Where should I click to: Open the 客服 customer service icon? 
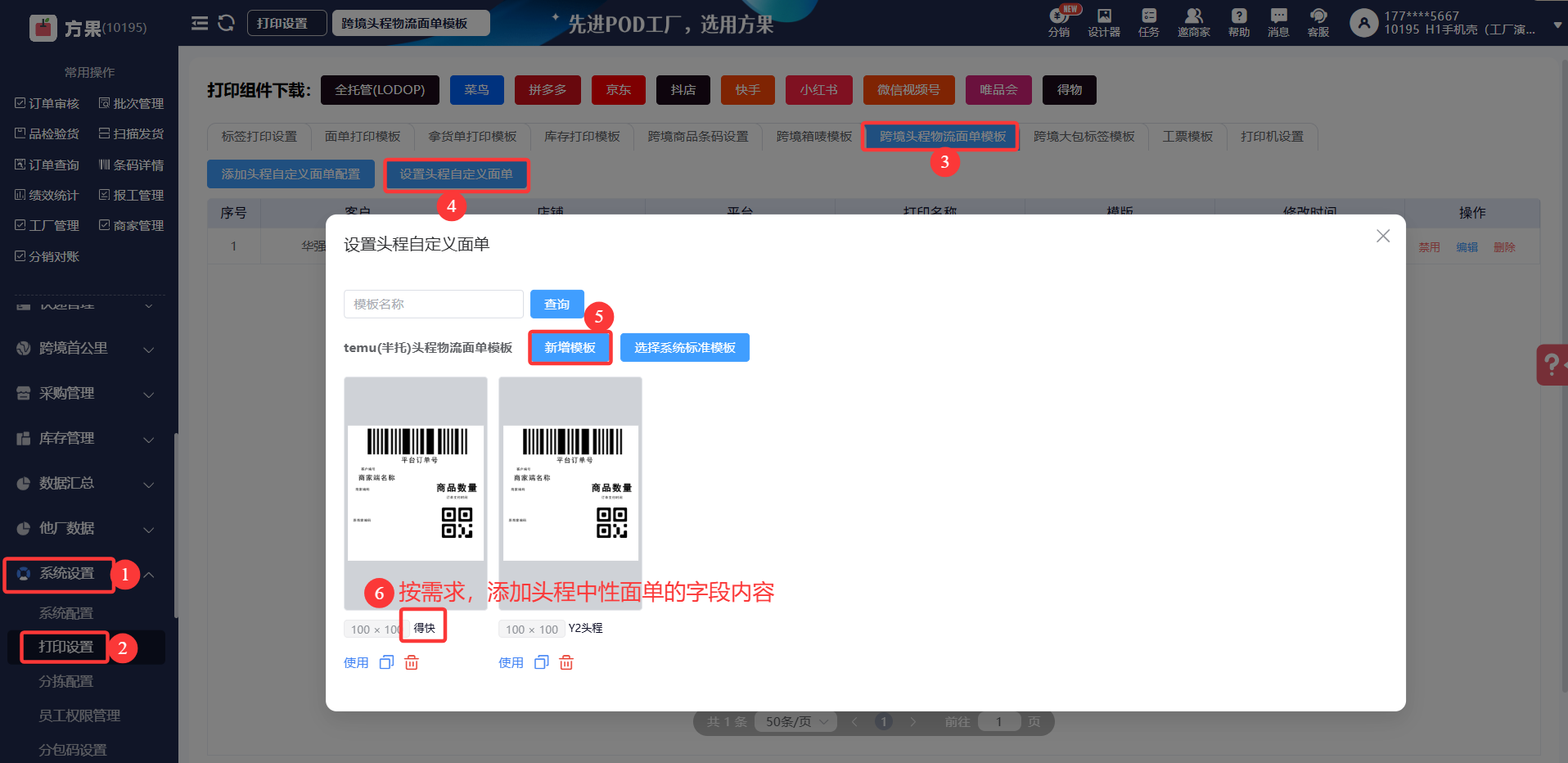point(1318,22)
